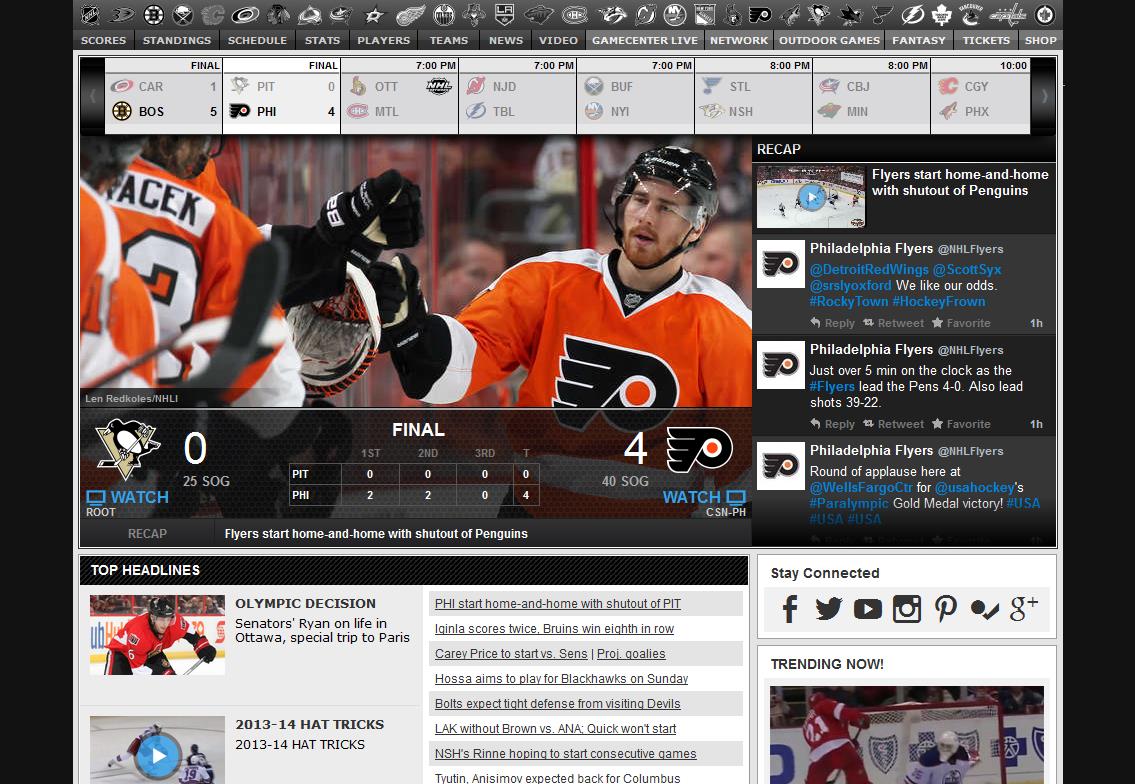Image resolution: width=1135 pixels, height=784 pixels.
Task: Open RECAP link below the box score
Action: coord(147,534)
